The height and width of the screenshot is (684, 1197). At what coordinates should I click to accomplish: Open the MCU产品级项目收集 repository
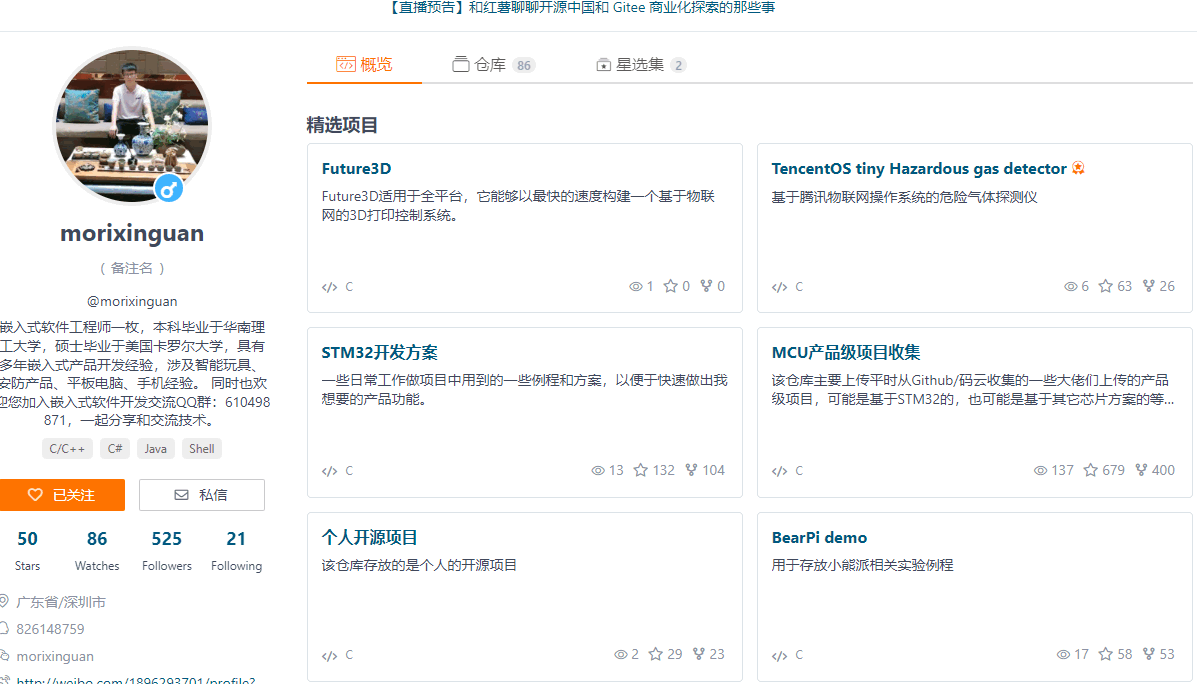pos(846,353)
